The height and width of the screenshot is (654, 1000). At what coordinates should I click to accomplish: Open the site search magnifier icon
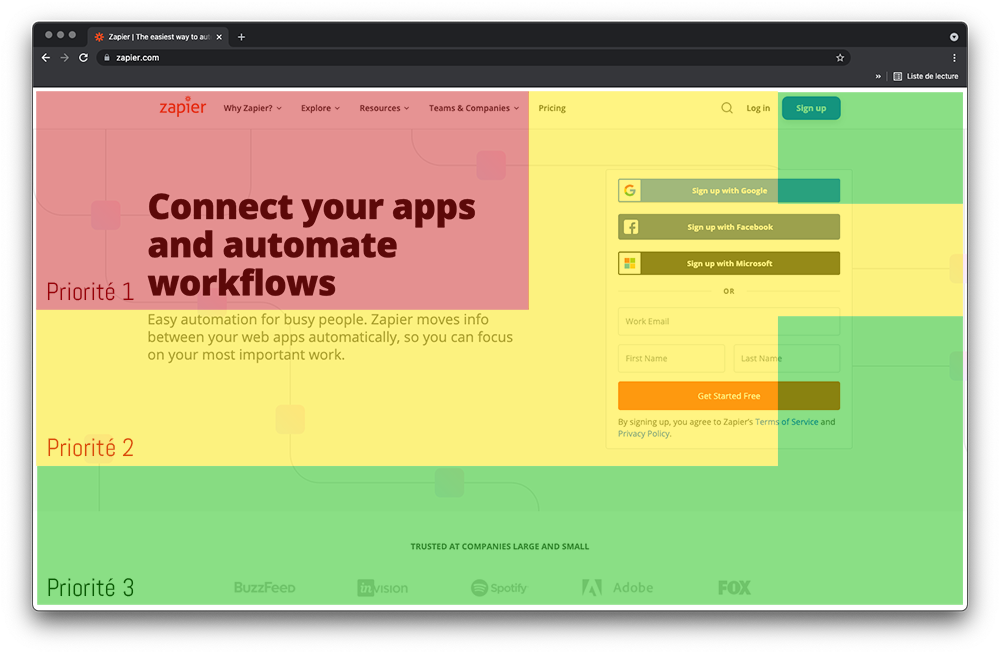tap(726, 108)
